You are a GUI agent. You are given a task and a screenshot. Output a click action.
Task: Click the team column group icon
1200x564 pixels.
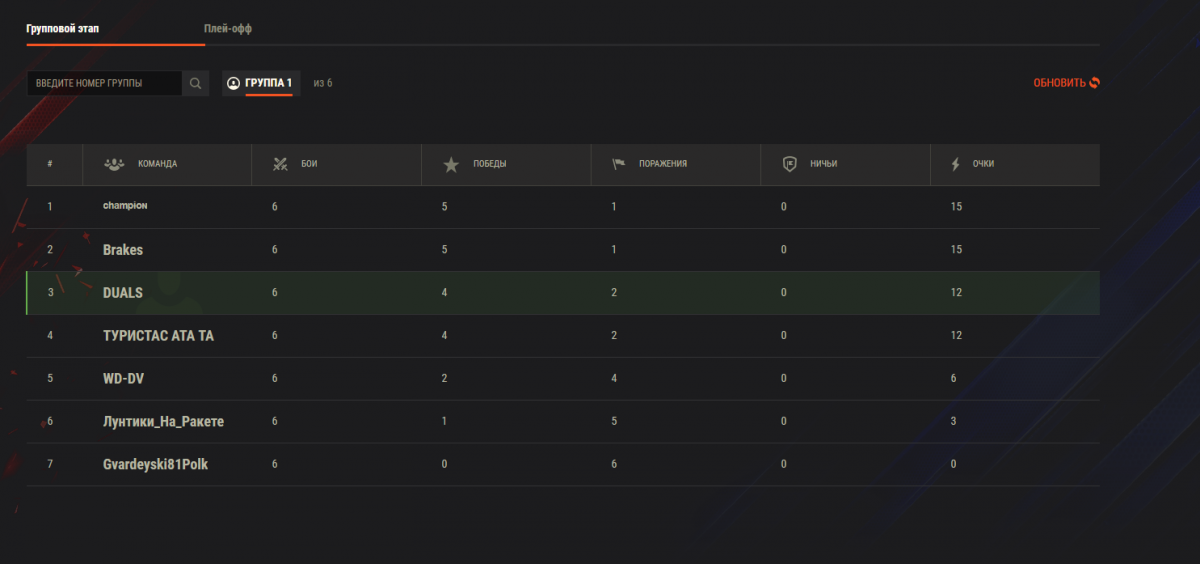(113, 164)
